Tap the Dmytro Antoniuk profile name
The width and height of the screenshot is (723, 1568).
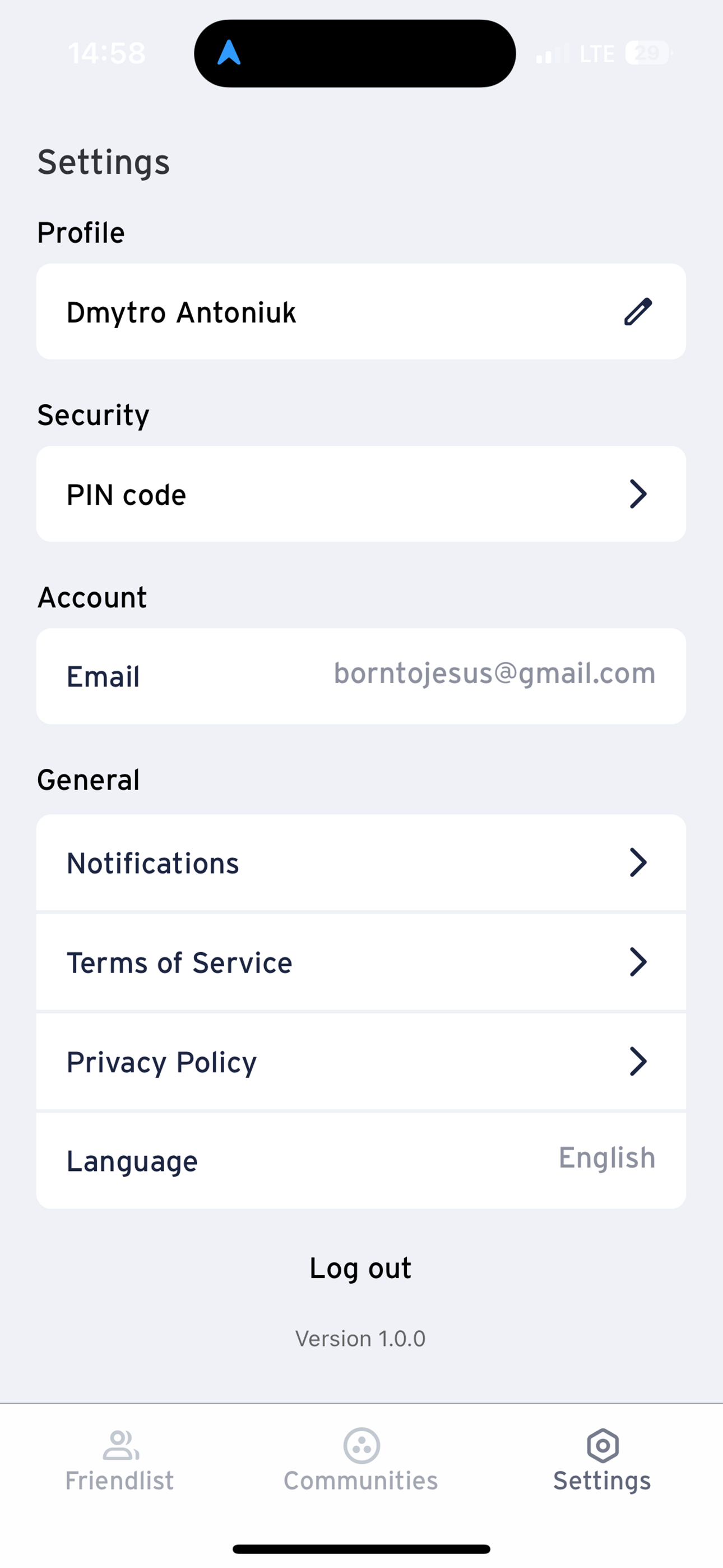[182, 313]
